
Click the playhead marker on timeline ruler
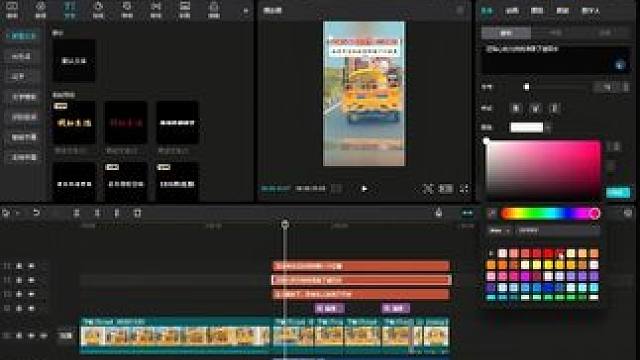[x=285, y=224]
